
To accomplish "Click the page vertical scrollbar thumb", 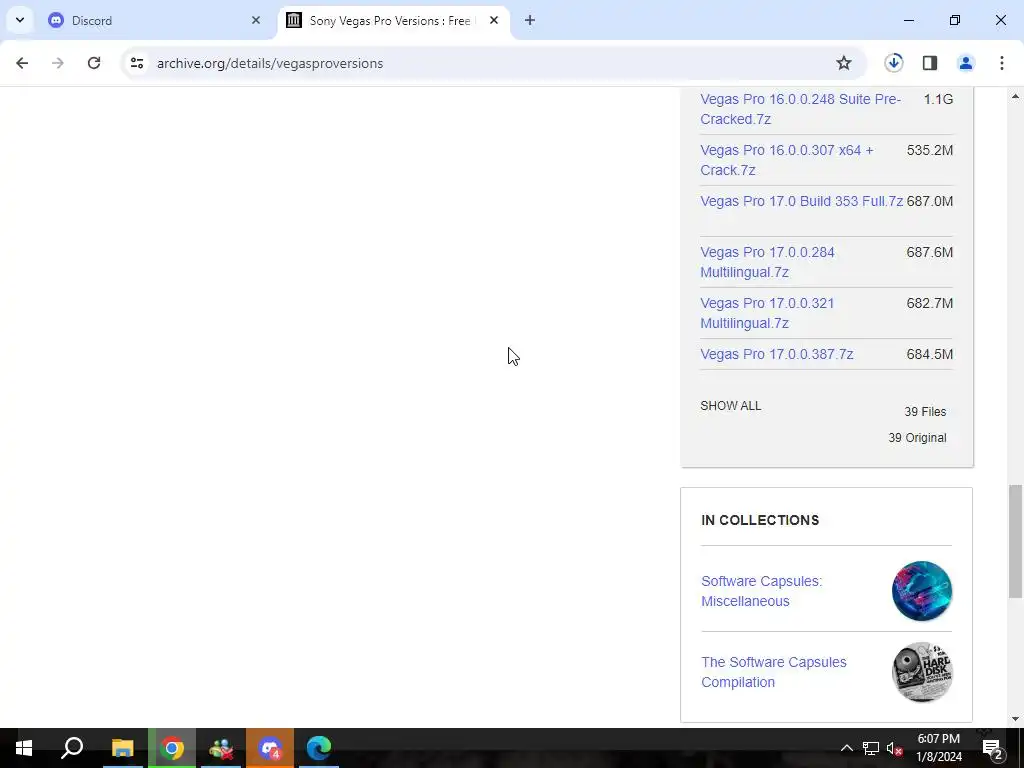I will [x=1015, y=541].
